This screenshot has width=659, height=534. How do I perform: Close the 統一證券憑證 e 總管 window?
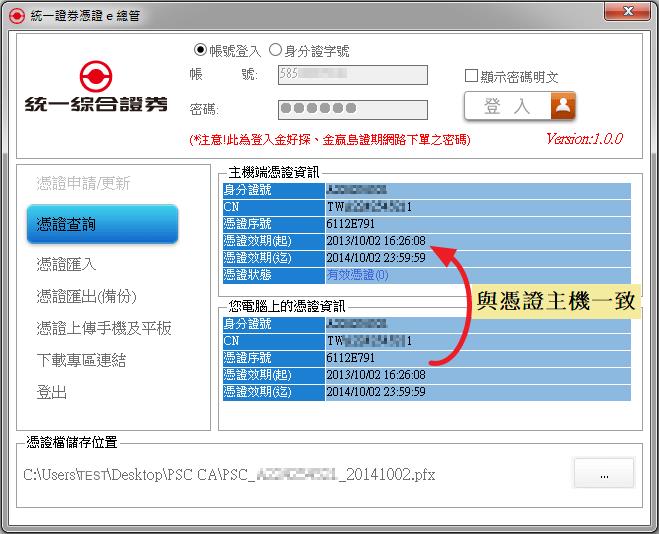coord(627,11)
